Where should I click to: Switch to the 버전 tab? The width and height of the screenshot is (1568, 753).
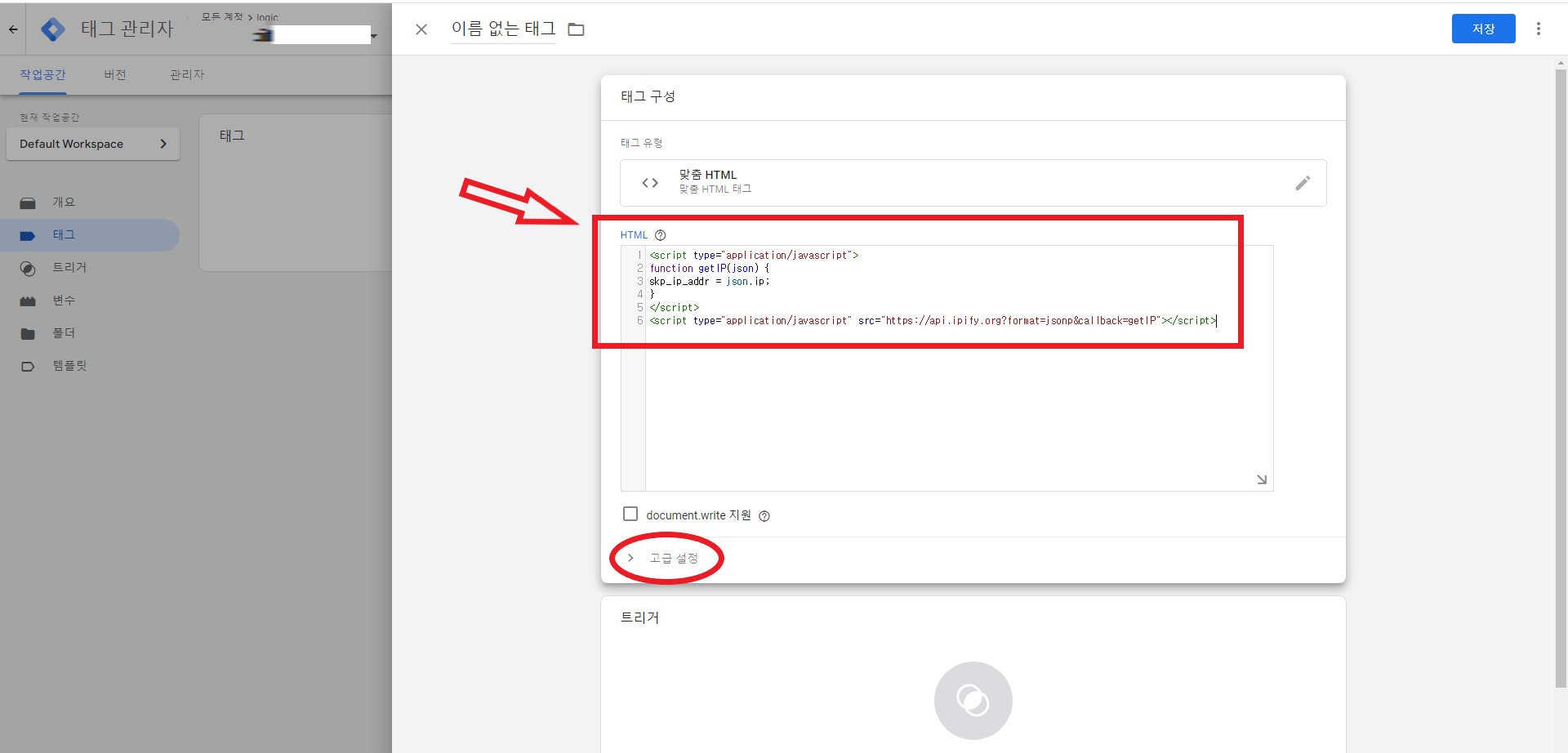pyautogui.click(x=115, y=74)
